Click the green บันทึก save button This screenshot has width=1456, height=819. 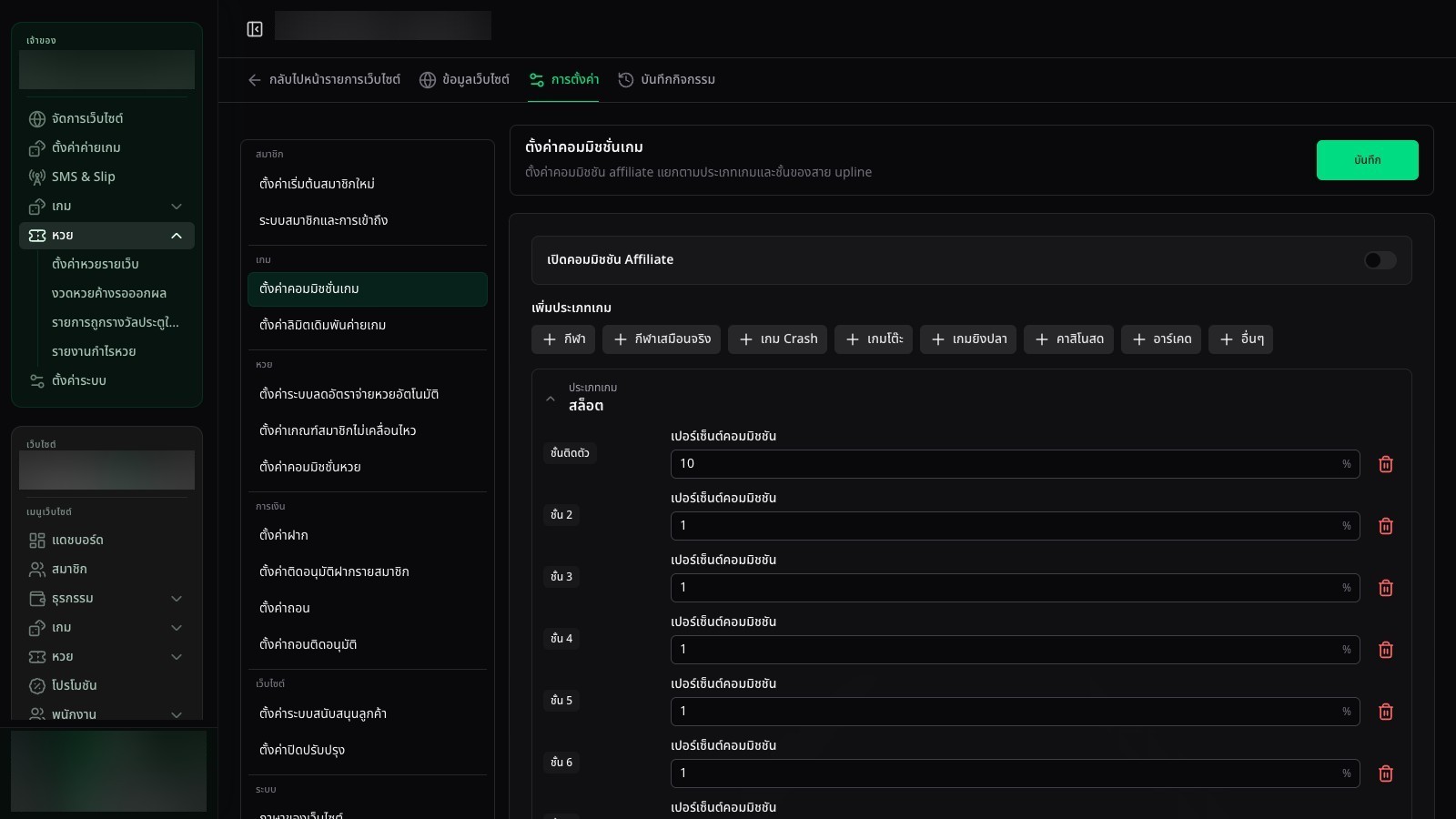pyautogui.click(x=1367, y=160)
